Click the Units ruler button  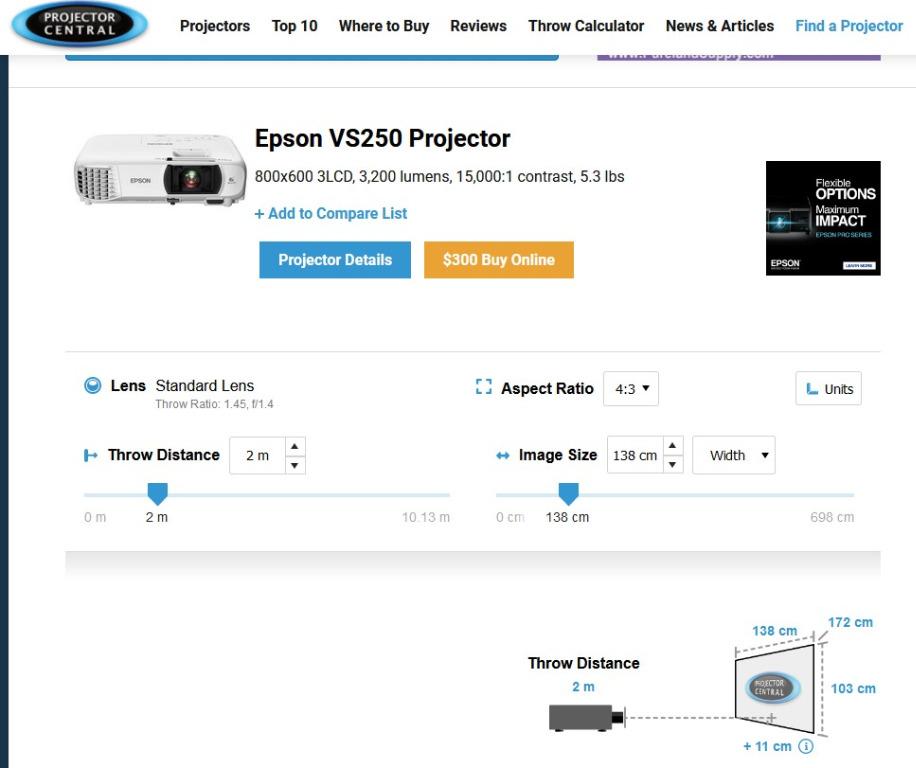[x=828, y=389]
